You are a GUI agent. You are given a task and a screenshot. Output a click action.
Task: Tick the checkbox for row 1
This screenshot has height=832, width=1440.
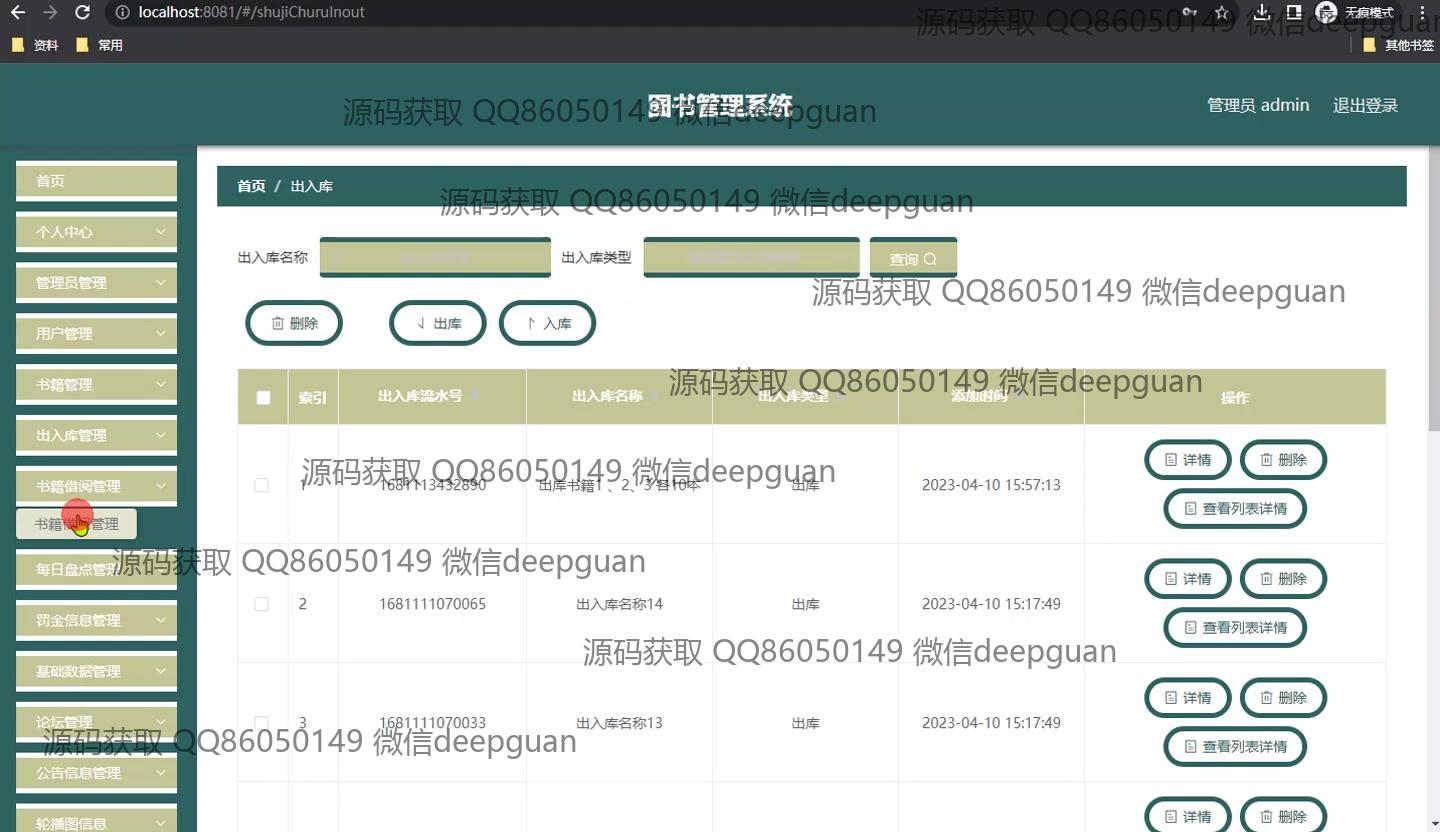point(261,485)
